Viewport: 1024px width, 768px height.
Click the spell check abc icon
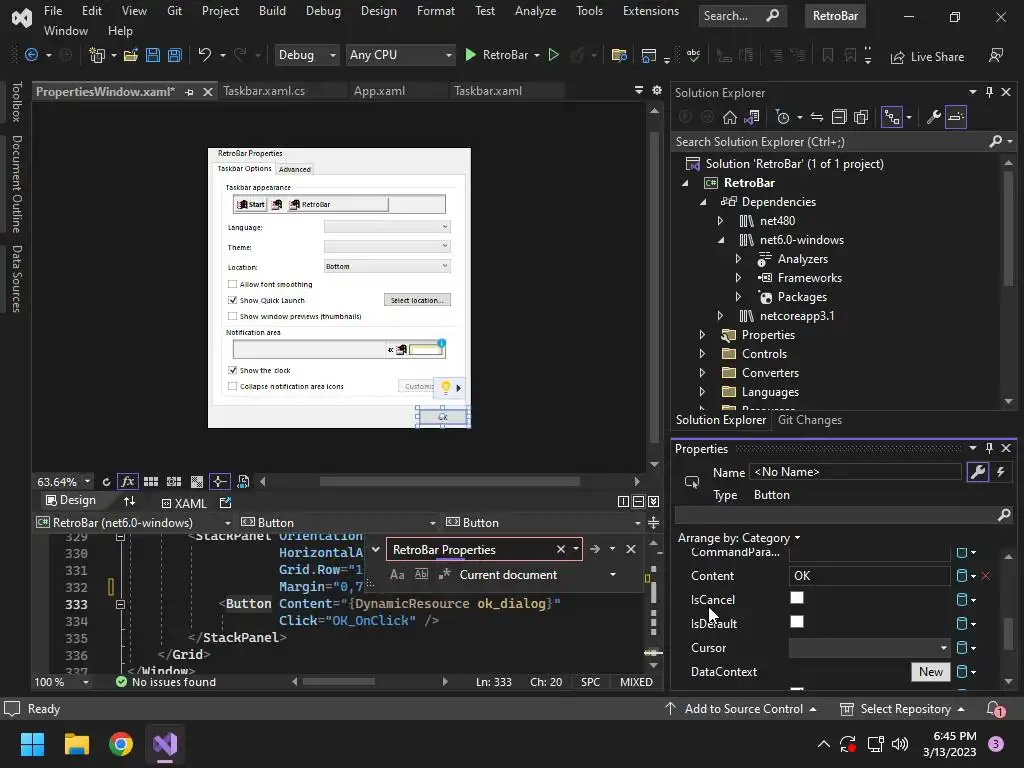coord(693,56)
